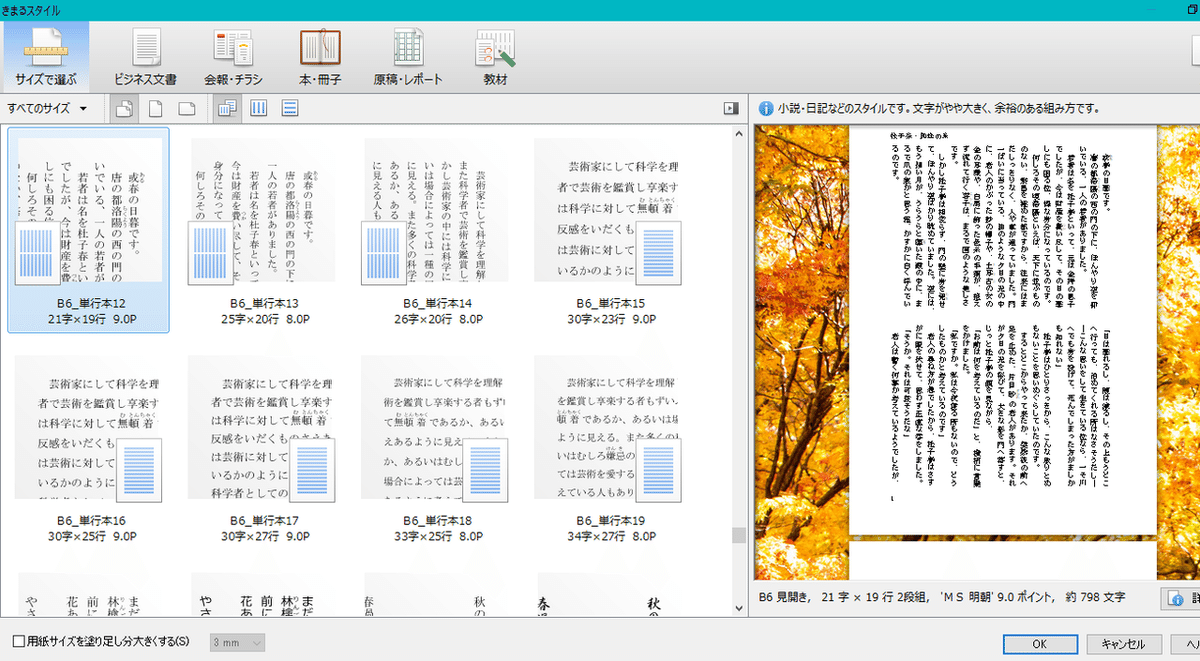The height and width of the screenshot is (661, 1200).
Task: Switch to the 原稿・レポート category
Action: coord(408,56)
